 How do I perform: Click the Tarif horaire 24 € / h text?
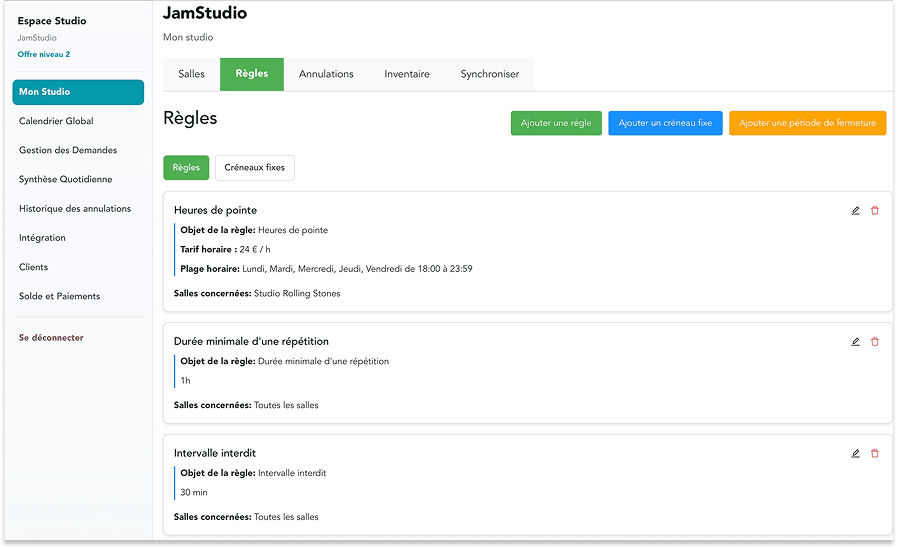click(x=225, y=249)
